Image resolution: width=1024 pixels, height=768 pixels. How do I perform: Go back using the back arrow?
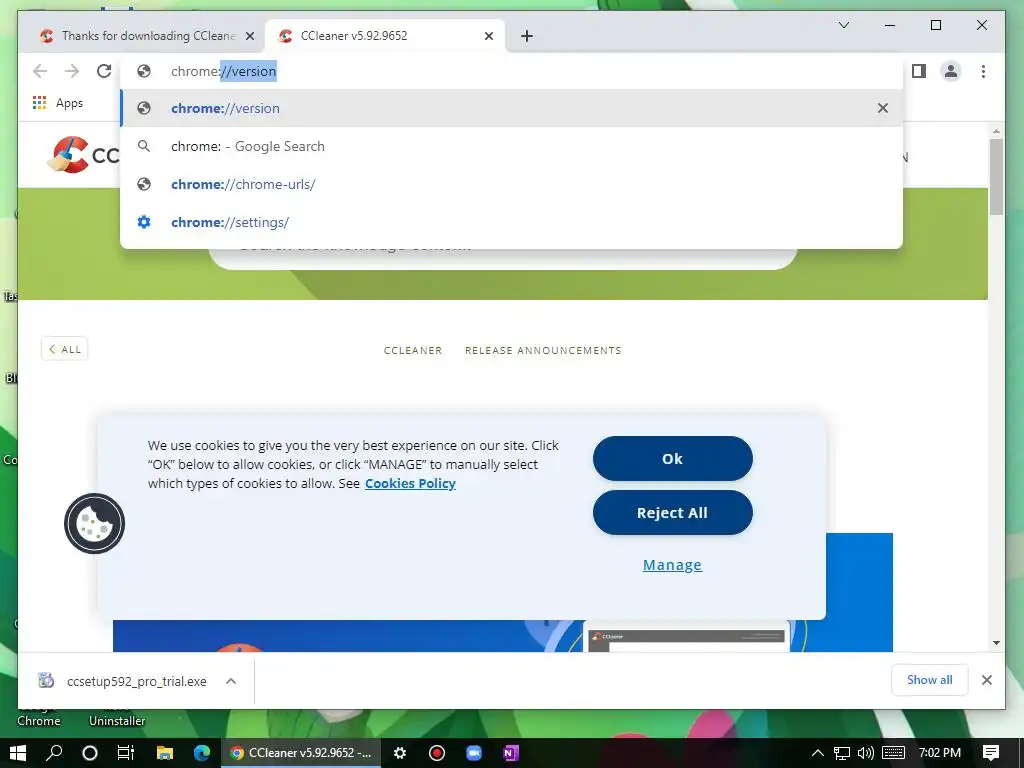click(40, 71)
